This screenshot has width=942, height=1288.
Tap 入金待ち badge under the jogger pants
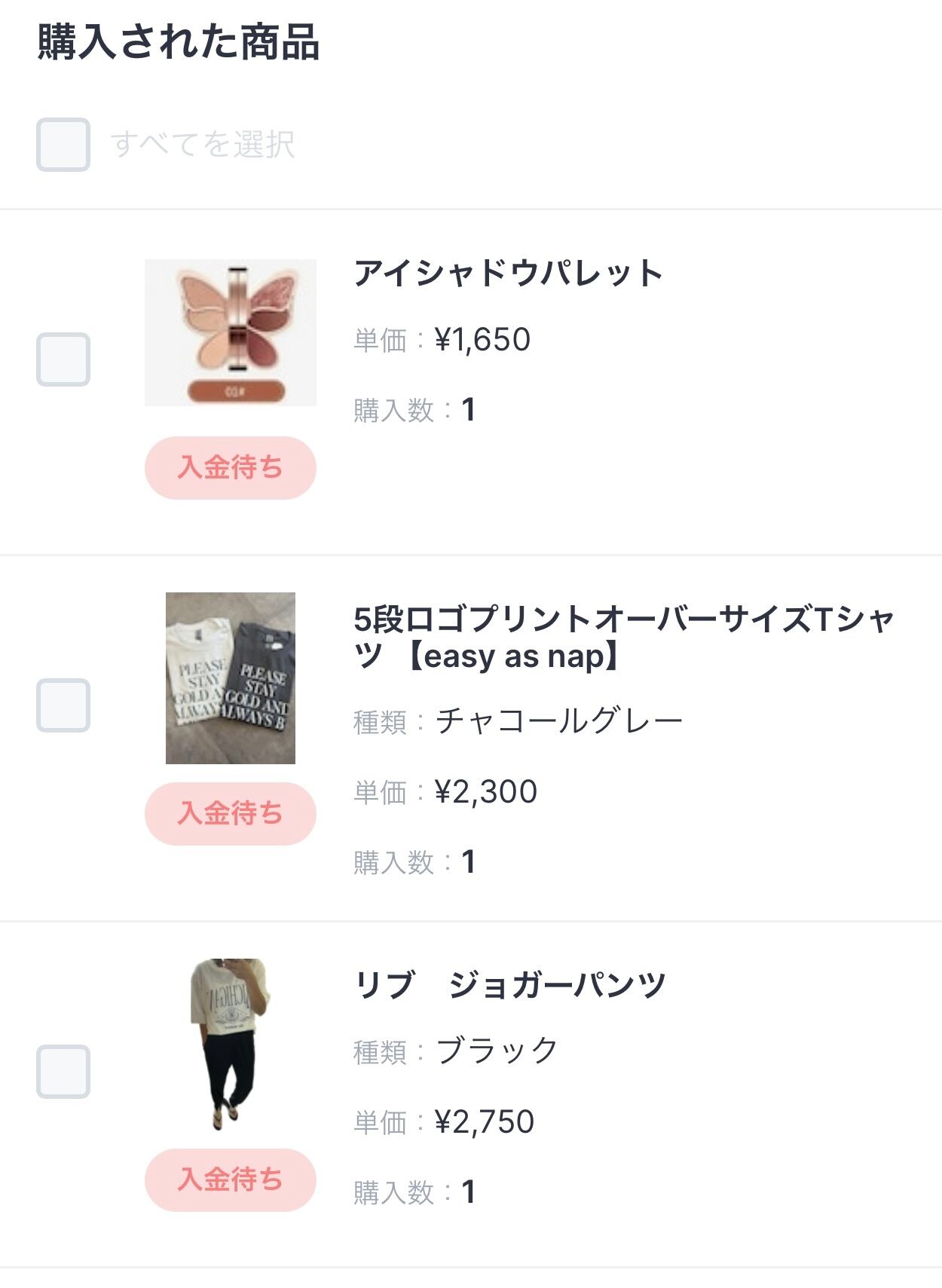coord(231,1180)
